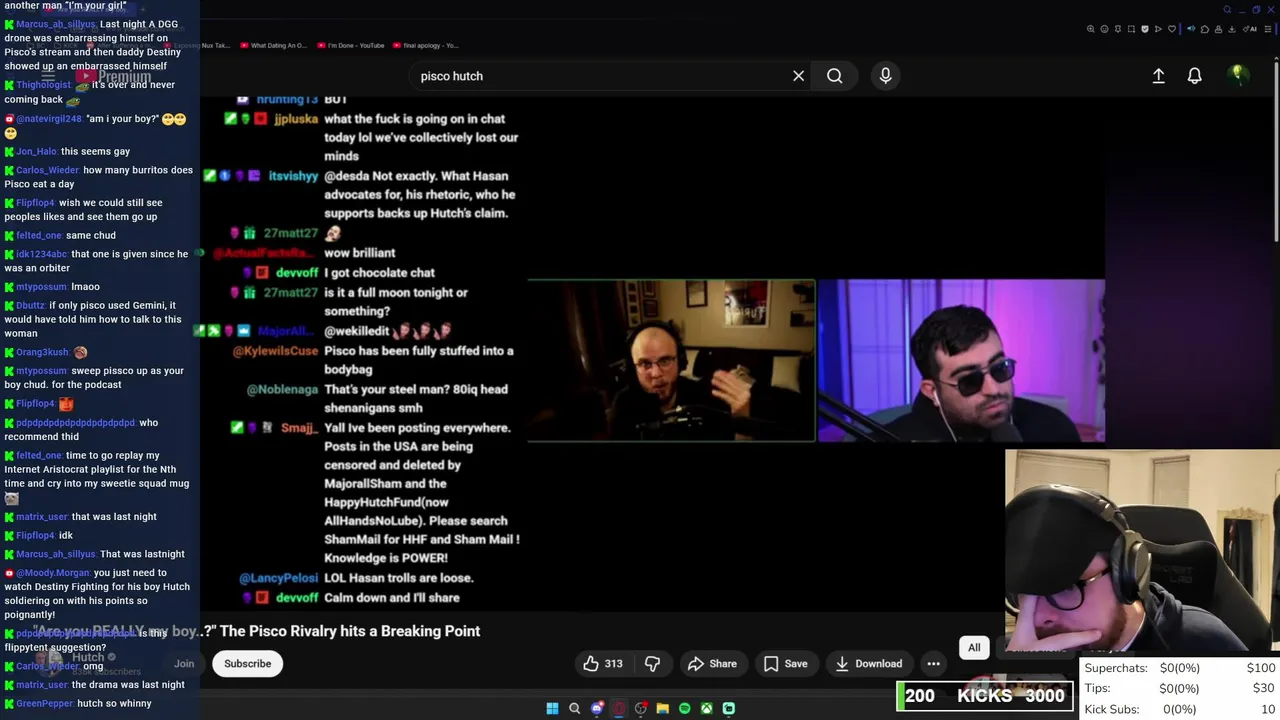Open Xbox app from the taskbar
This screenshot has width=1280, height=720.
coord(706,708)
